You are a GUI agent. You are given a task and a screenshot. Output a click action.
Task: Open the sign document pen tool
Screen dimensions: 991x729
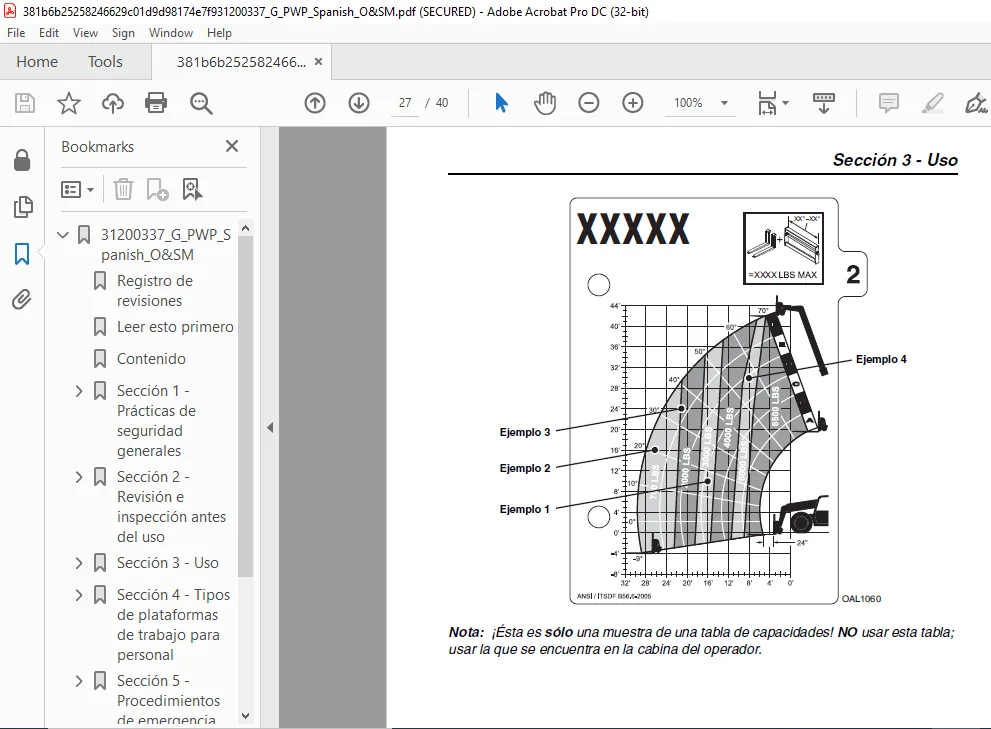coord(976,102)
